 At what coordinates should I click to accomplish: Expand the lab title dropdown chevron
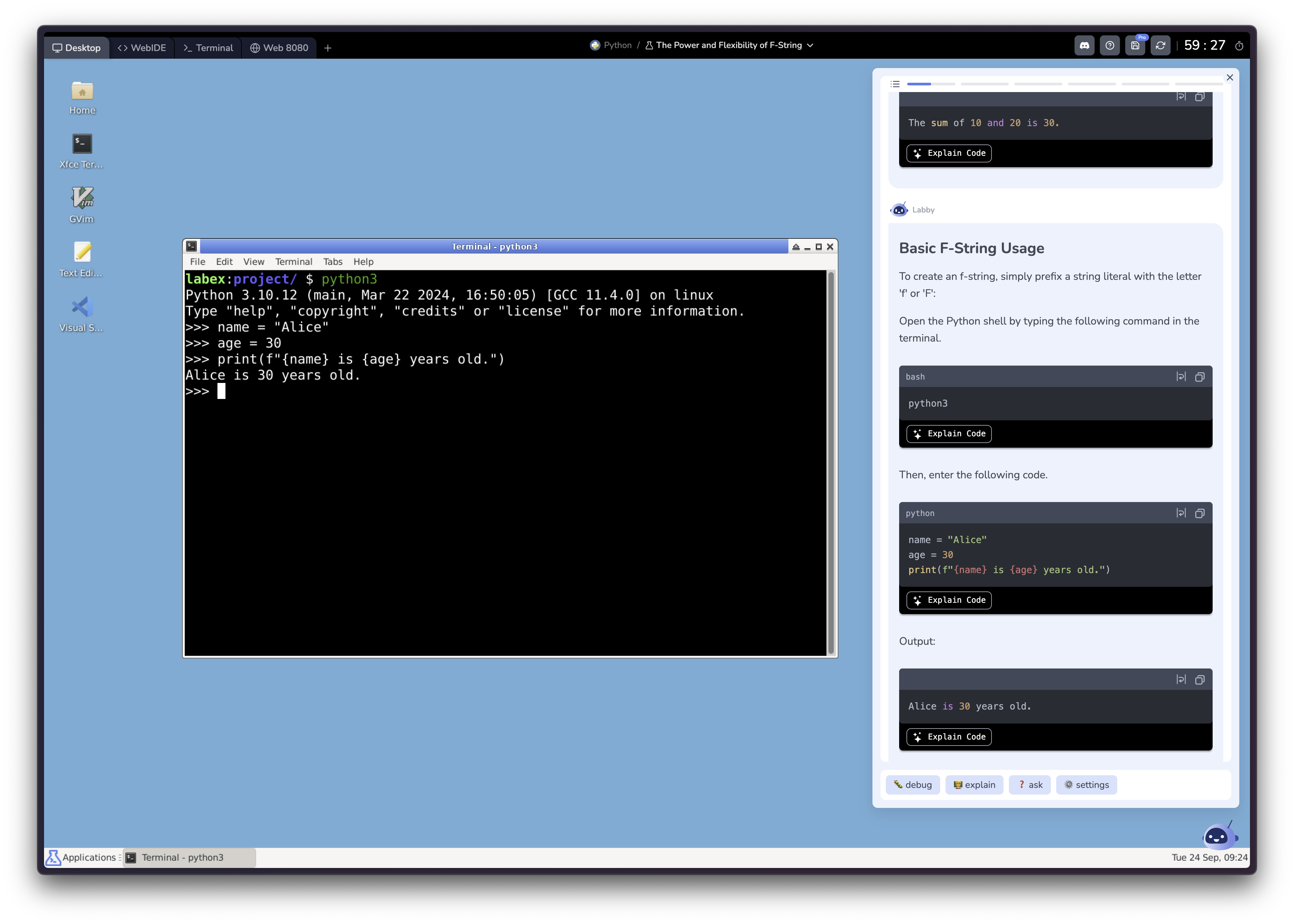click(810, 45)
